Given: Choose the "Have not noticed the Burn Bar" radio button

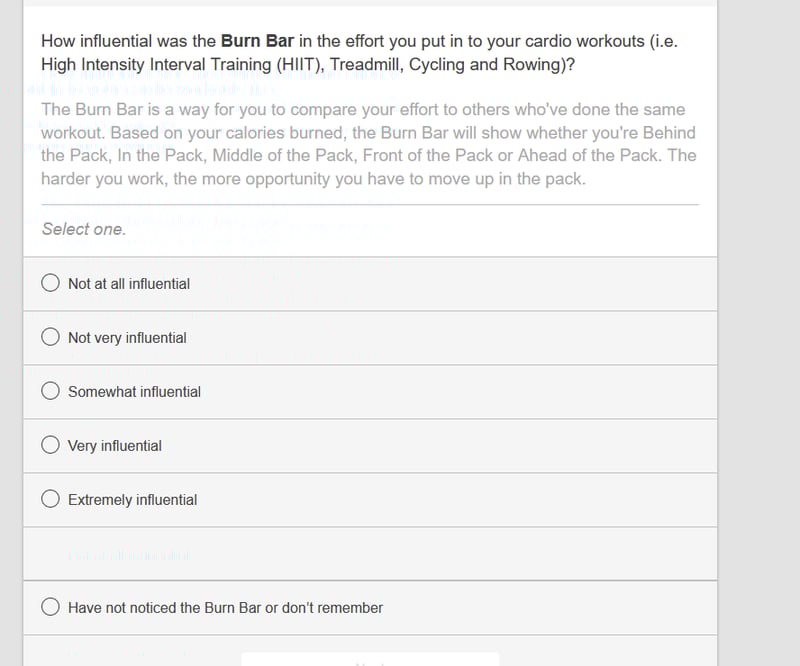Looking at the screenshot, I should point(51,607).
